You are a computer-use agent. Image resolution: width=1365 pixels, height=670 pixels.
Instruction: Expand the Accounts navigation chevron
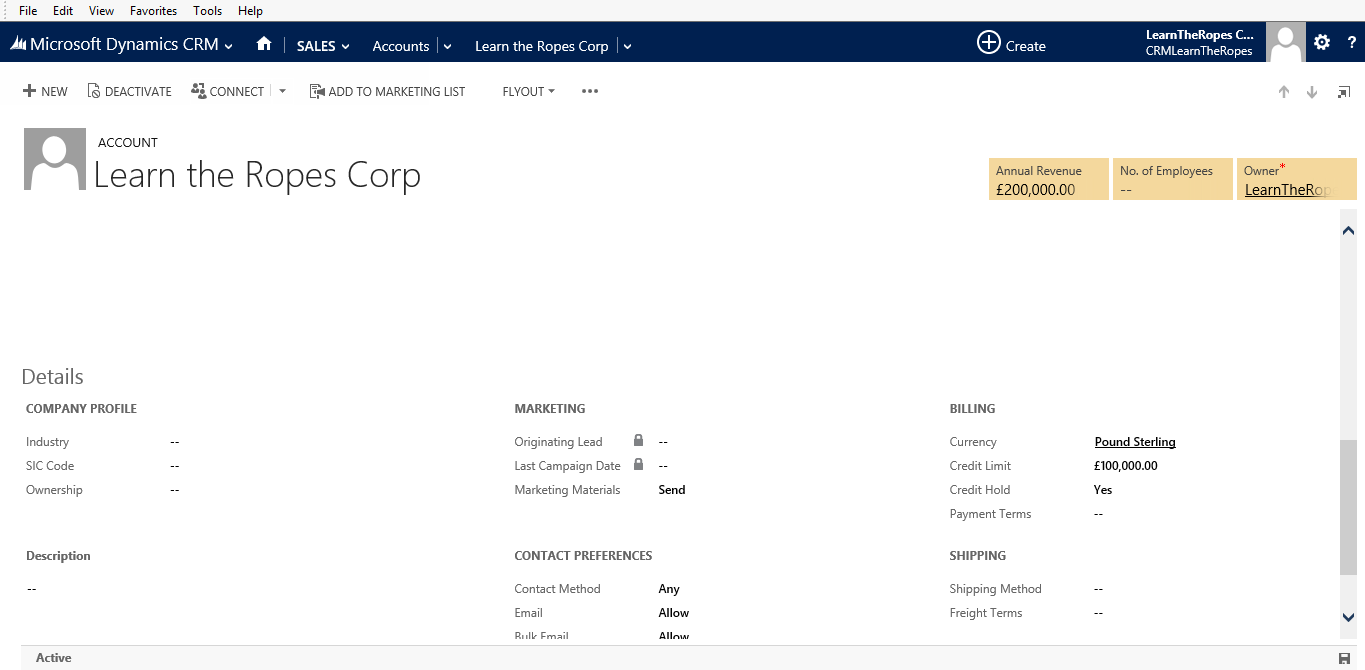tap(446, 46)
